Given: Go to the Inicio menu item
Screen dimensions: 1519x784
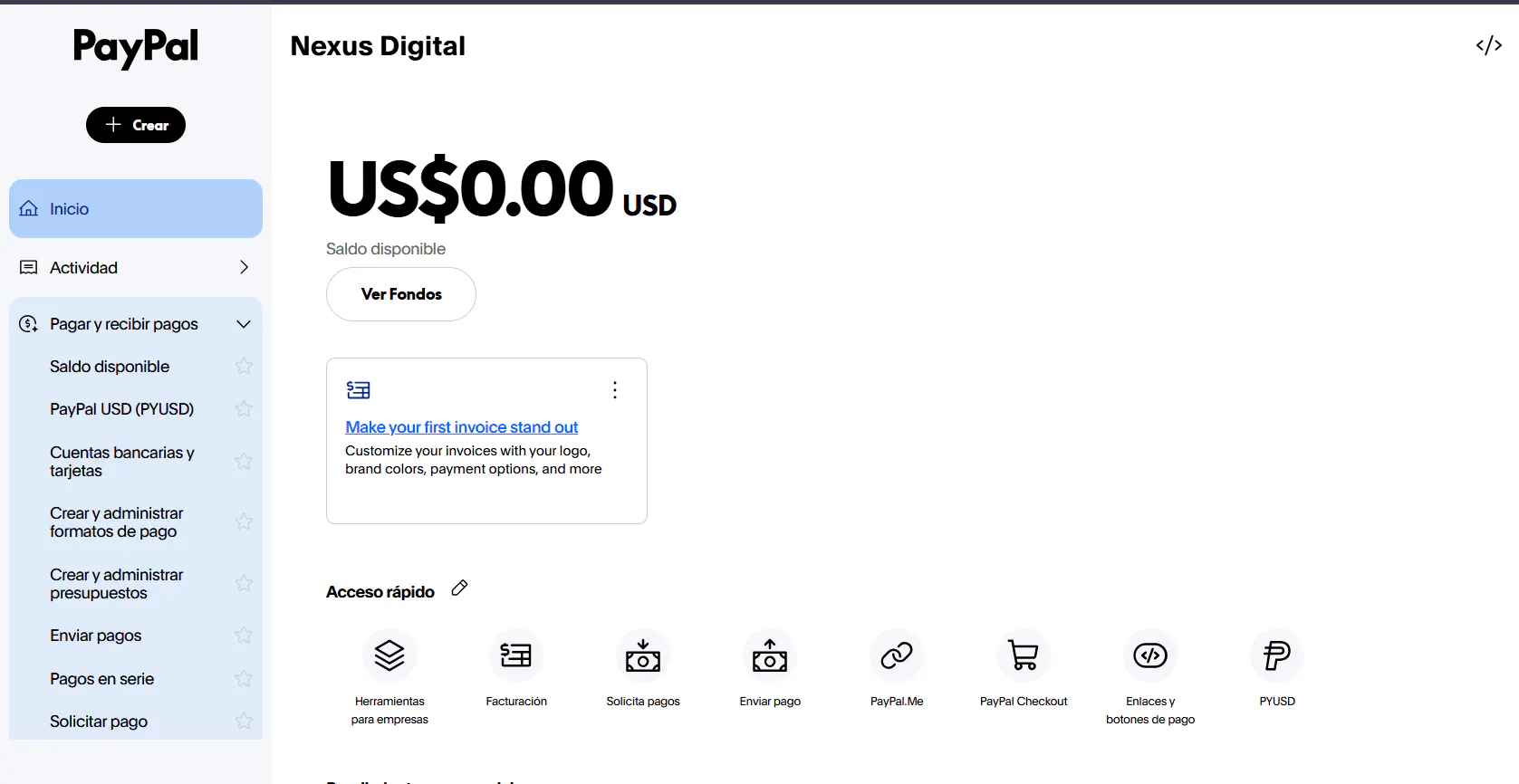Looking at the screenshot, I should point(136,209).
